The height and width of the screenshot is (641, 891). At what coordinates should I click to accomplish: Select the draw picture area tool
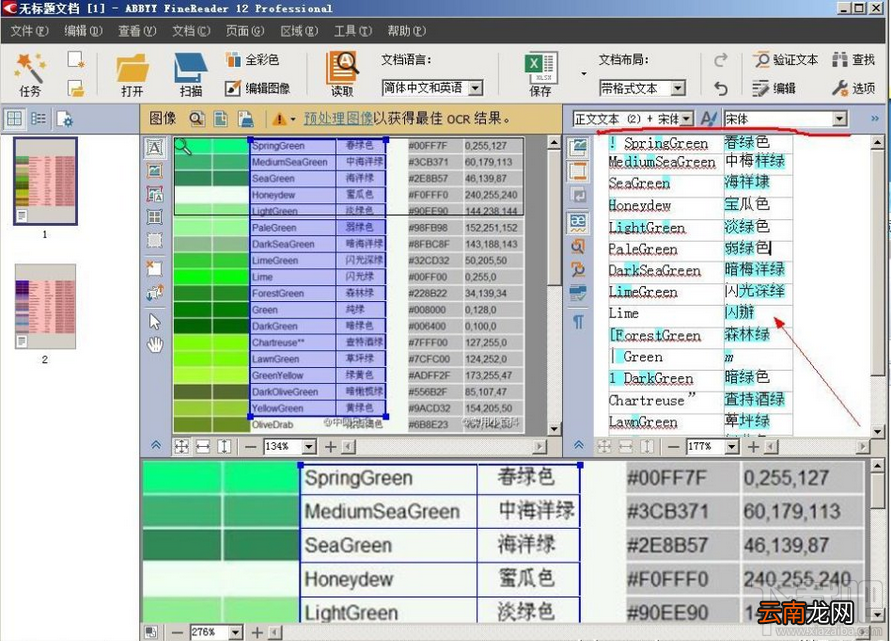click(x=155, y=170)
